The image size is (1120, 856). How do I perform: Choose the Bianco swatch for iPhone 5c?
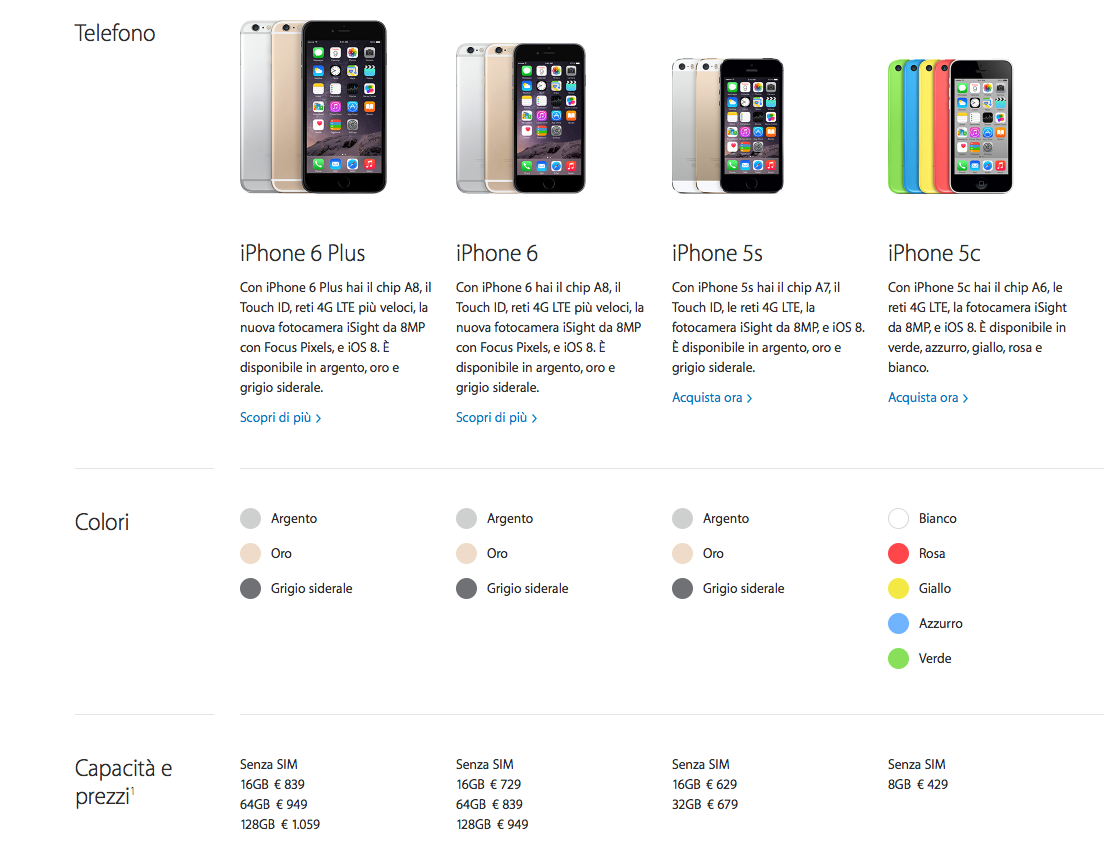pyautogui.click(x=899, y=518)
